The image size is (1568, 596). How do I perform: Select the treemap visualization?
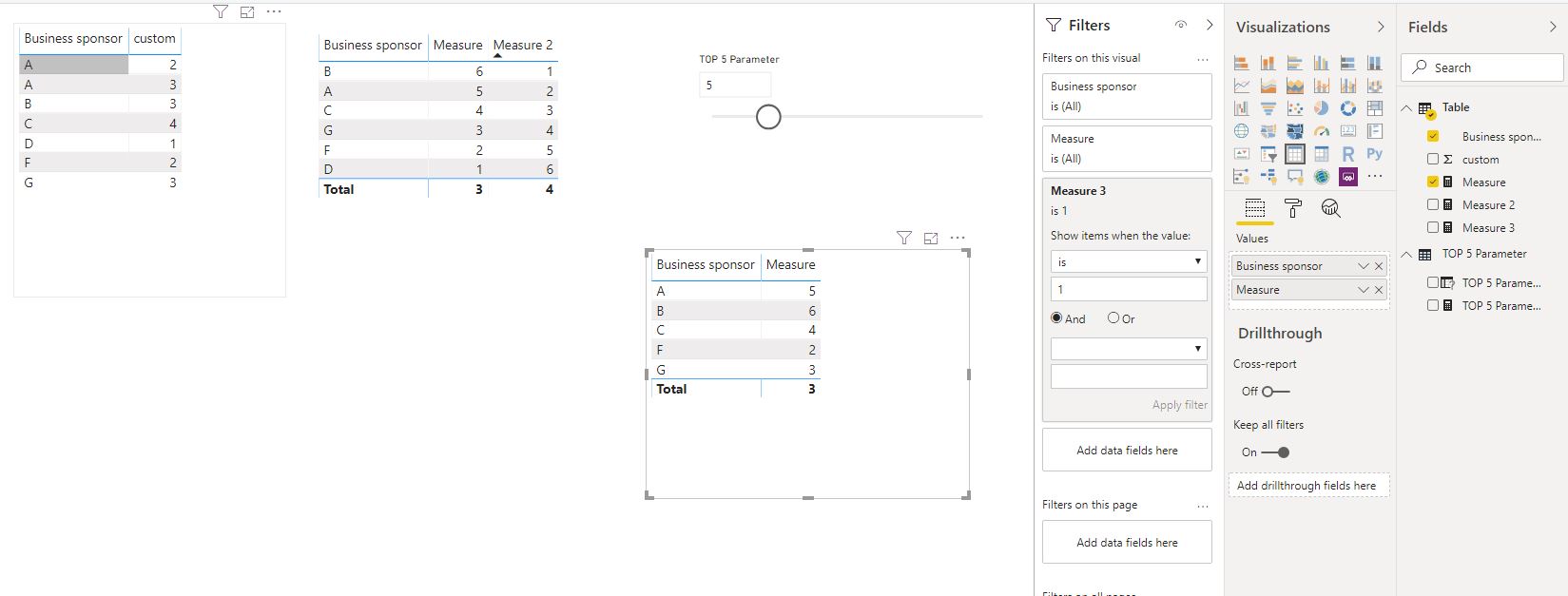point(1374,108)
